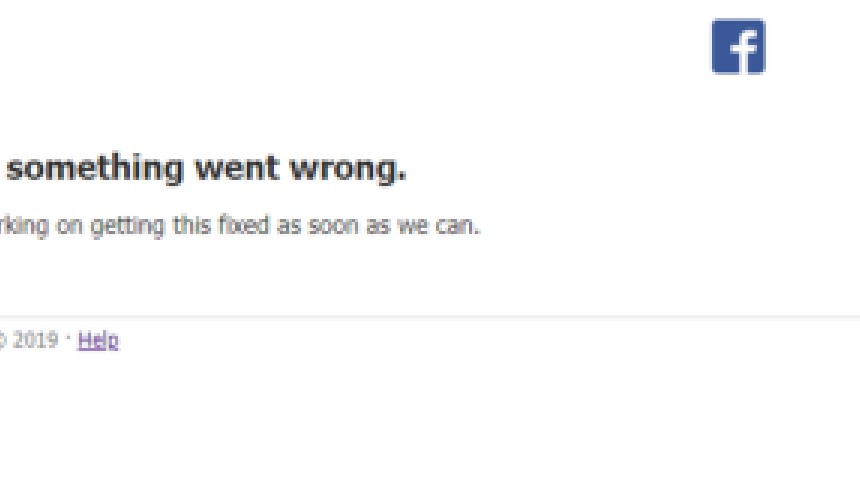
Task: Click the white 'f' letter inside the logo
Action: click(745, 51)
